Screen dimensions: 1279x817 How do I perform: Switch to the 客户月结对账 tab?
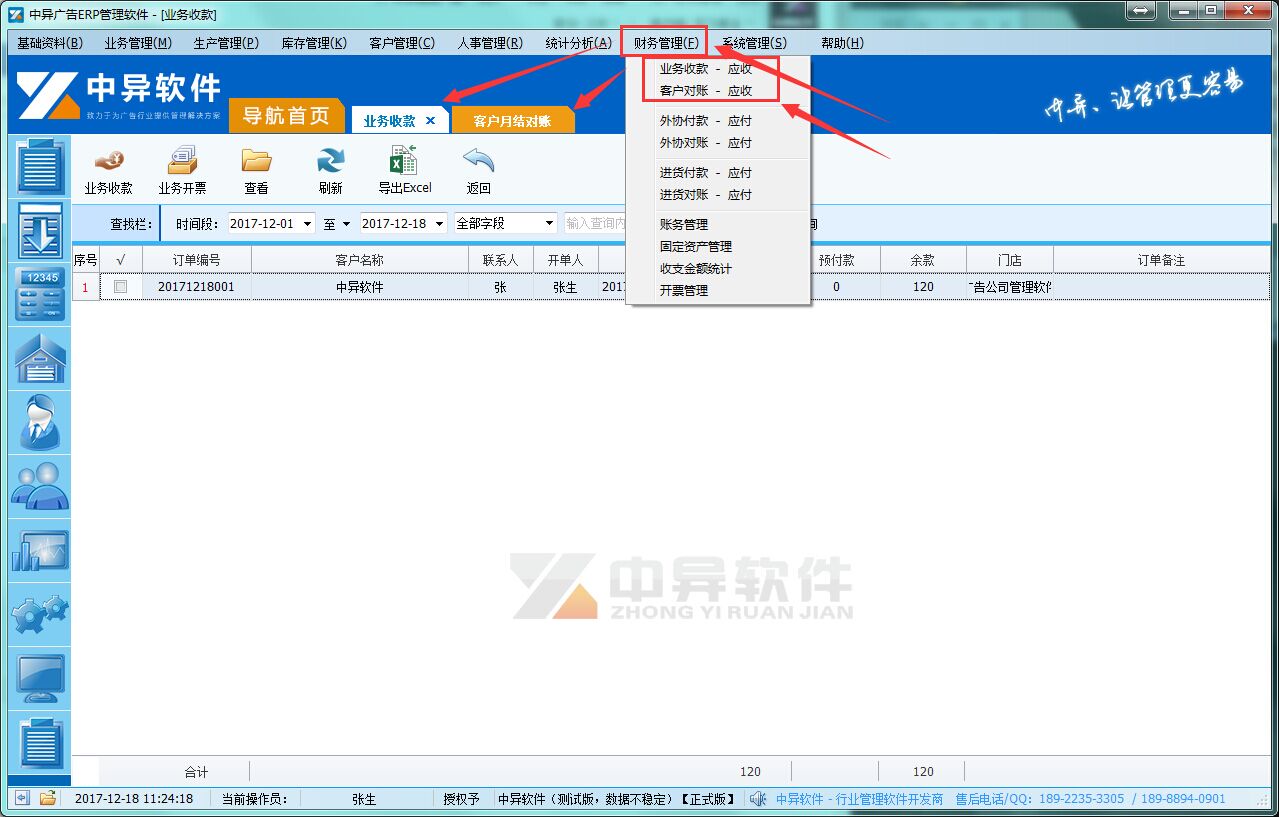tap(512, 121)
